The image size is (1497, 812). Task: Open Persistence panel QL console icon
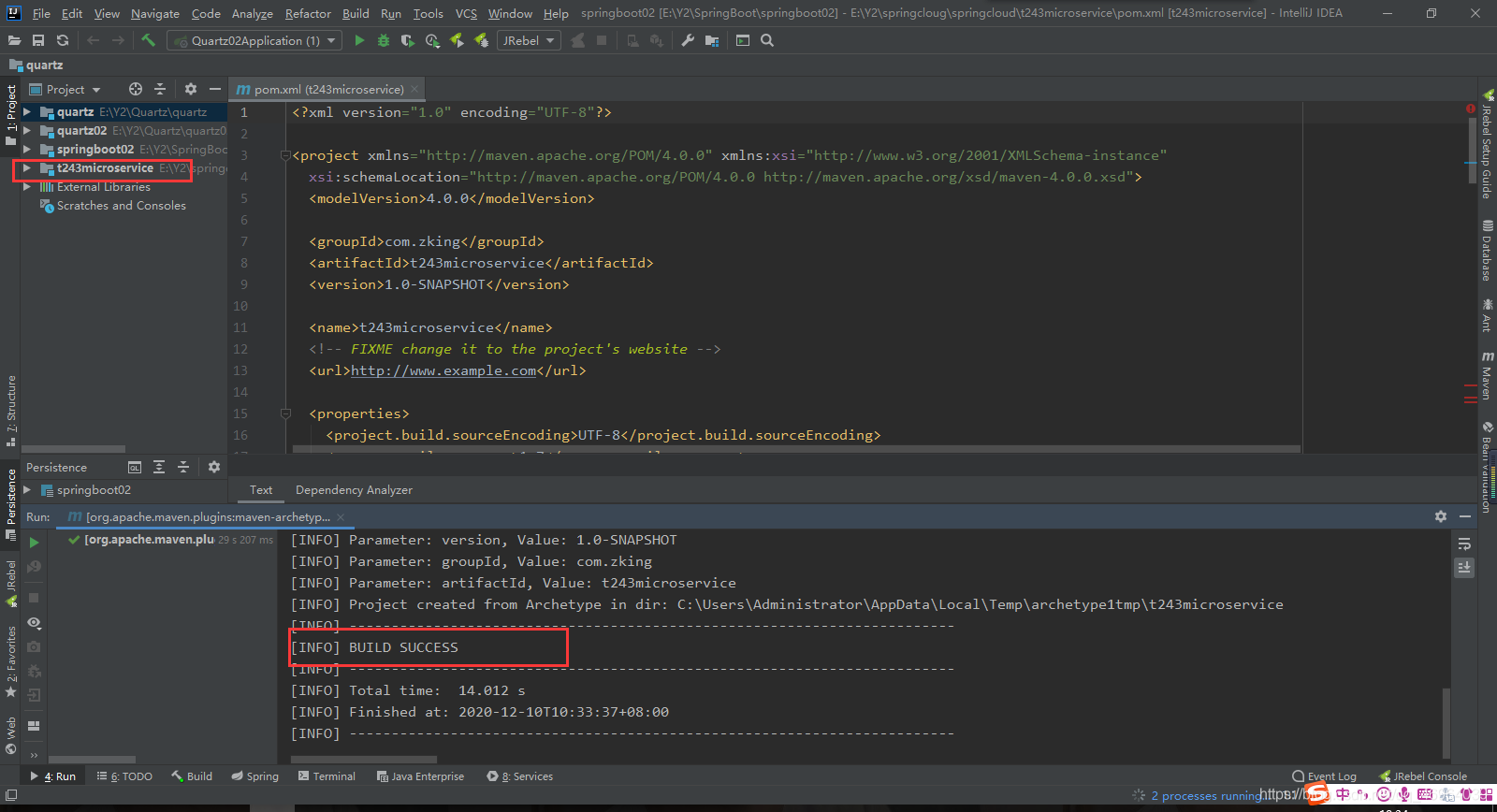point(135,467)
